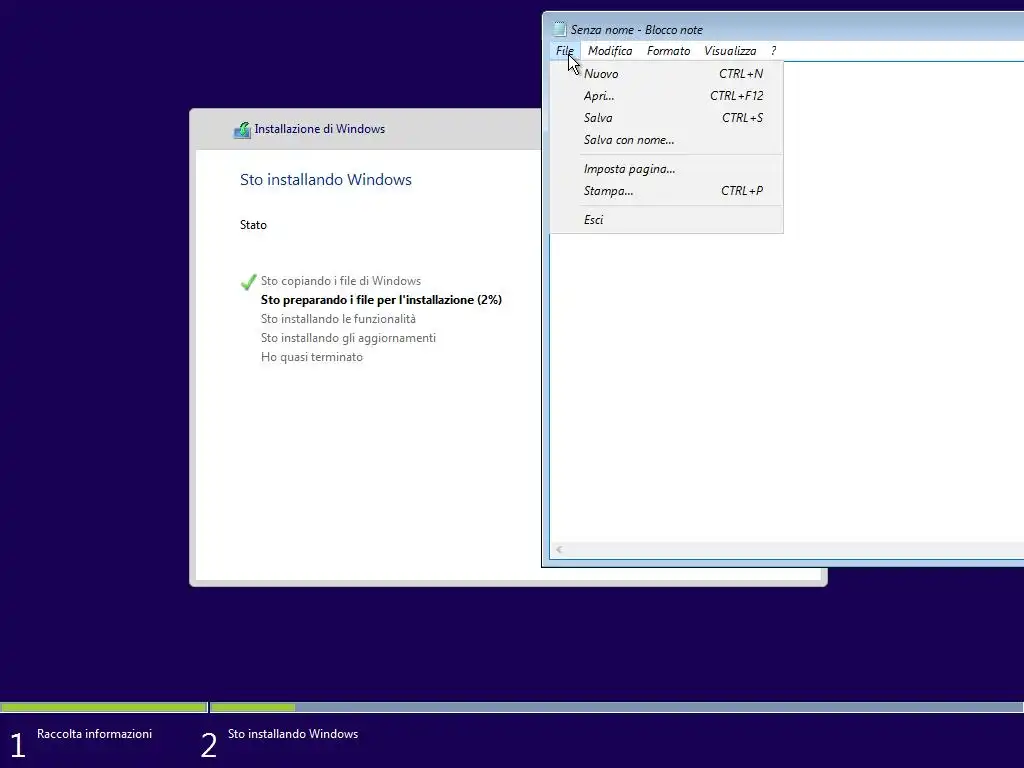Click 'Ho quasi terminato' line
This screenshot has width=1024, height=768.
click(x=312, y=357)
